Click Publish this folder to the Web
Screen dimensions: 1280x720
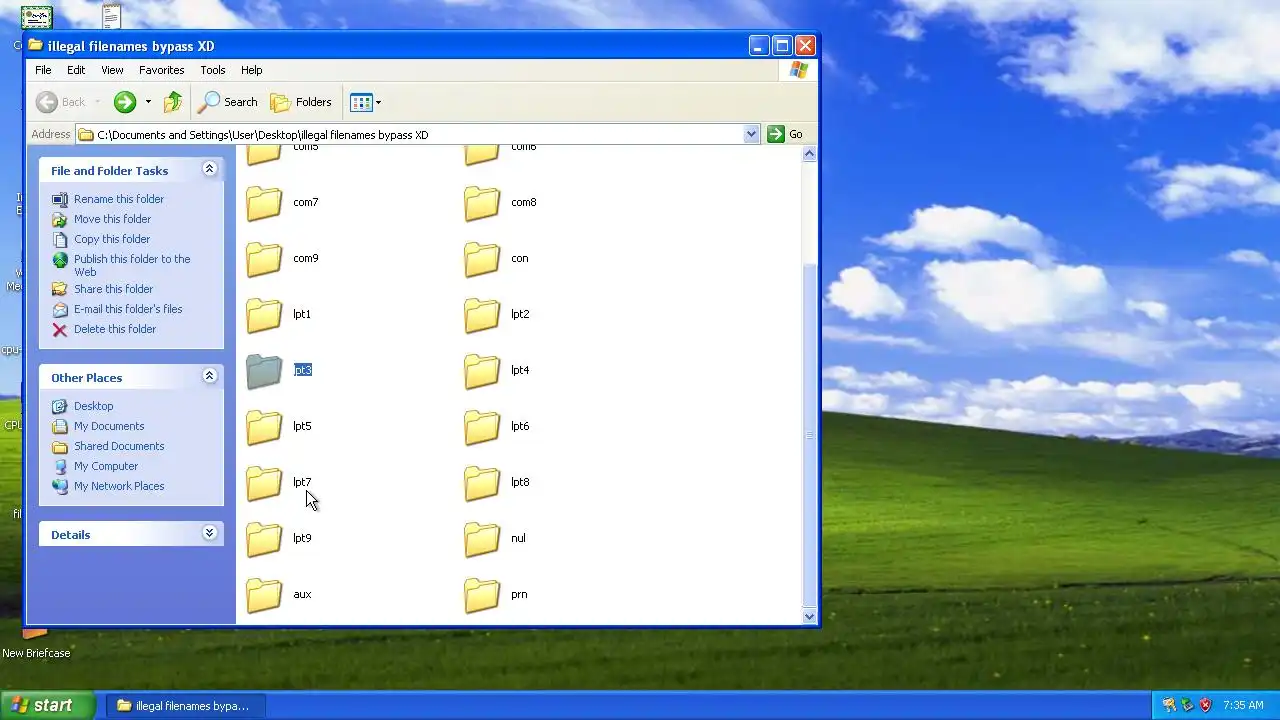(132, 265)
